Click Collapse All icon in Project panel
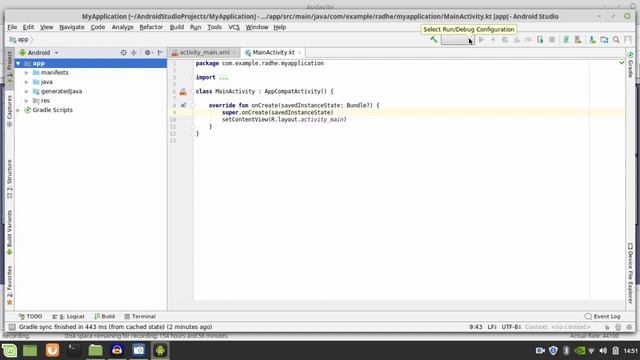Viewport: 640px width, 360px height. (133, 53)
